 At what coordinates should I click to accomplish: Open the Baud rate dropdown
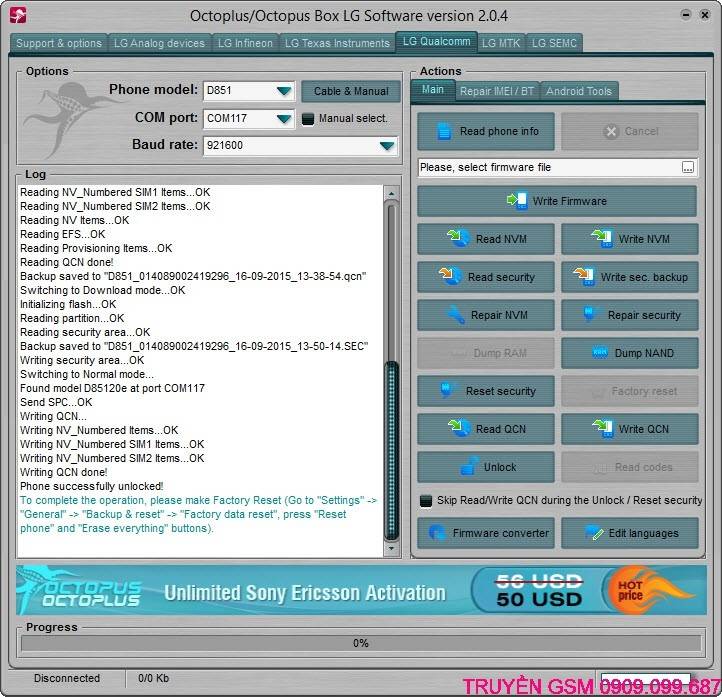[387, 145]
